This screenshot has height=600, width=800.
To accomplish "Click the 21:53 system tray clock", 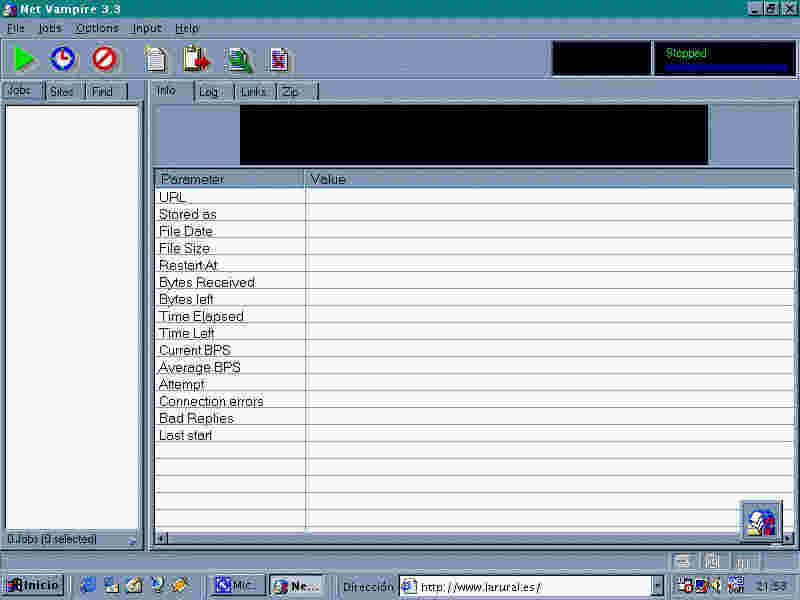I will 771,586.
